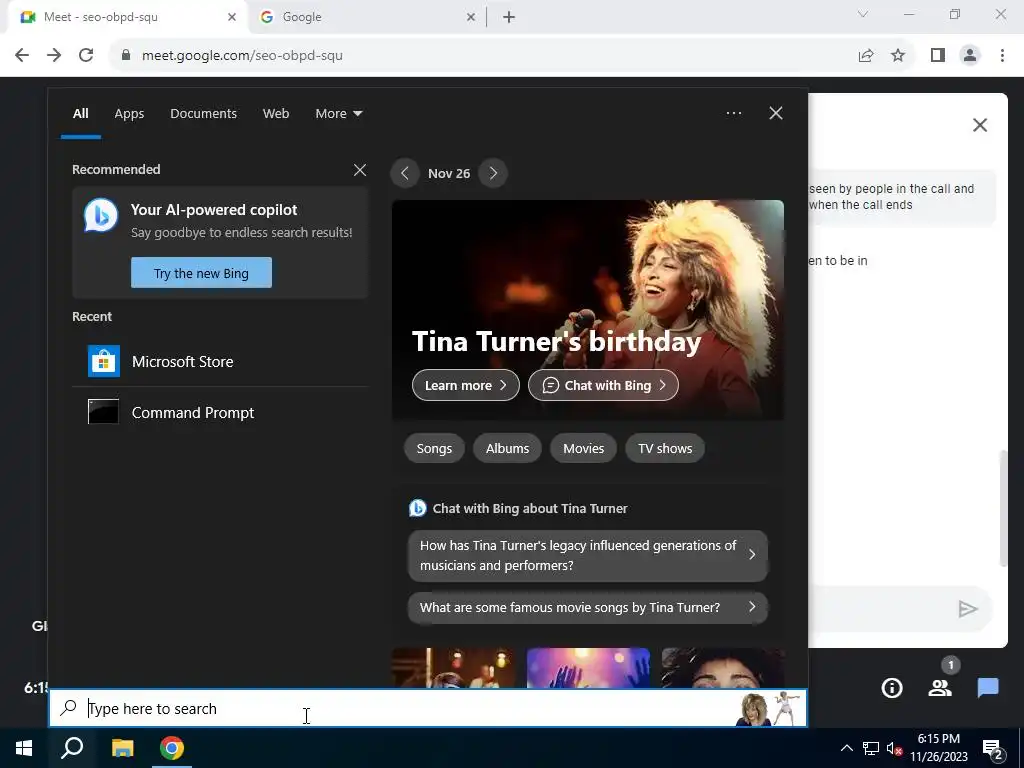The image size is (1024, 768).
Task: Expand the More filter dropdown
Action: pyautogui.click(x=338, y=114)
